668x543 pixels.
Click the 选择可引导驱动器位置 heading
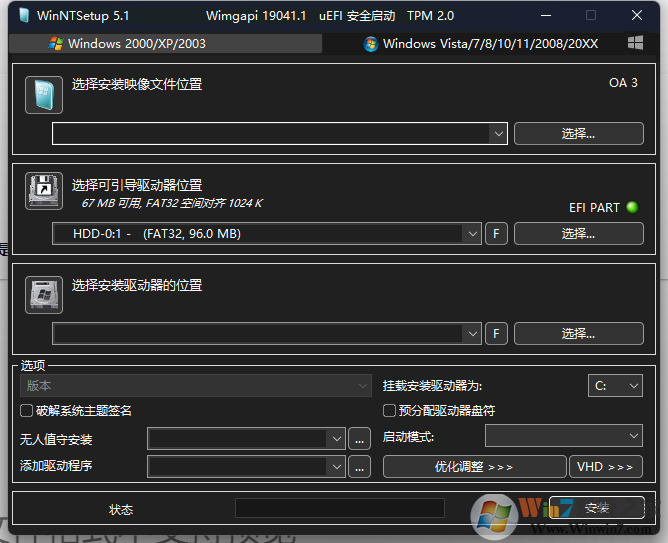[137, 185]
